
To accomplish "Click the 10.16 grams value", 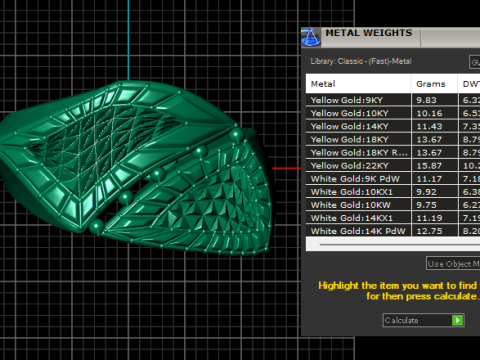I will pyautogui.click(x=429, y=113).
